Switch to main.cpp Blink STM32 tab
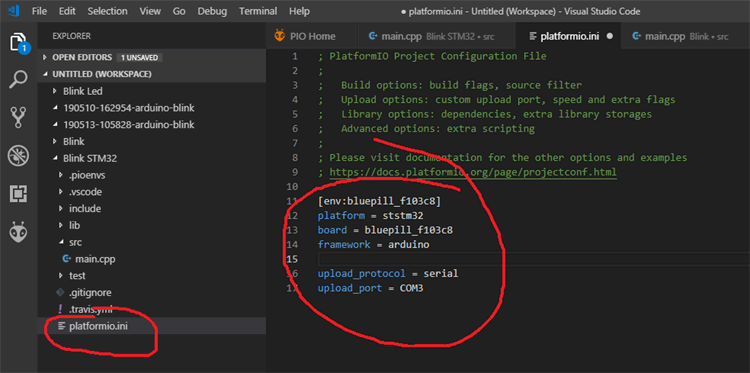 [436, 36]
